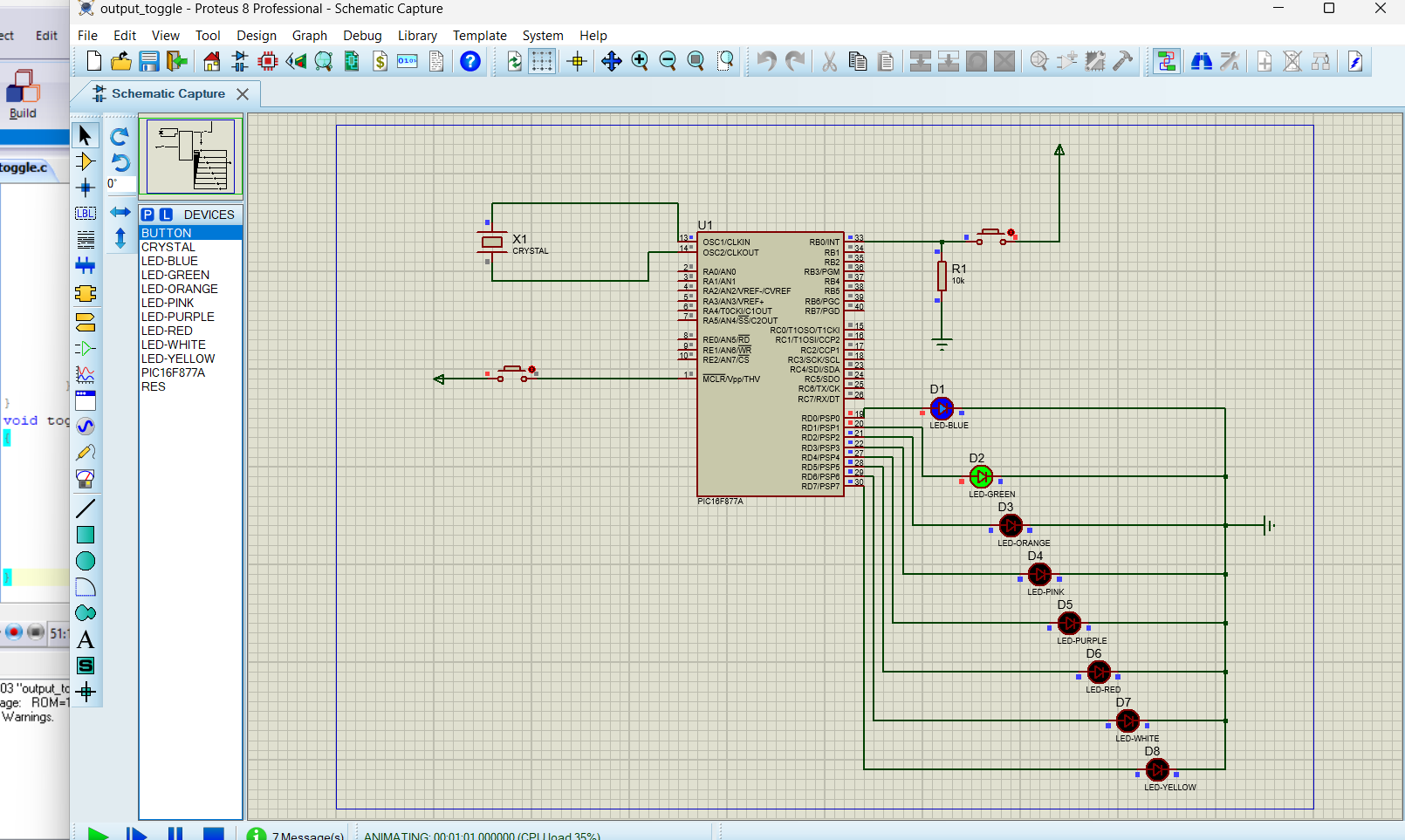Image resolution: width=1405 pixels, height=840 pixels.
Task: Click the push button wired to RB0/INT
Action: click(992, 236)
